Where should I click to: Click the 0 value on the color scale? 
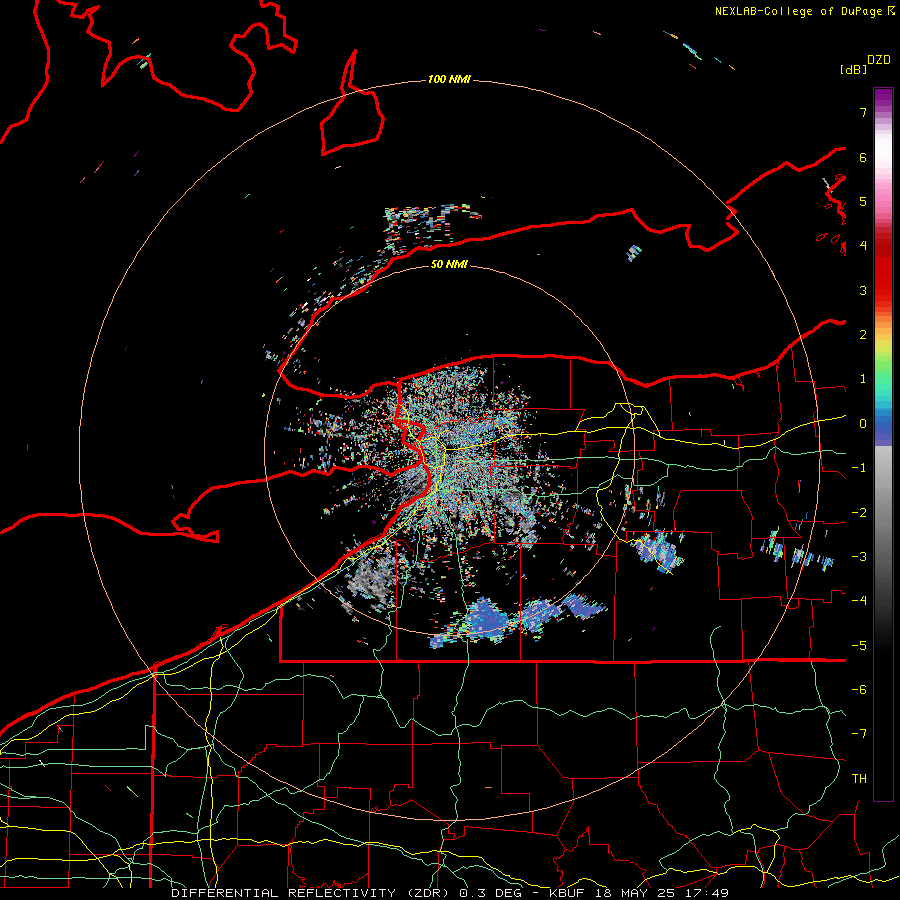[863, 424]
